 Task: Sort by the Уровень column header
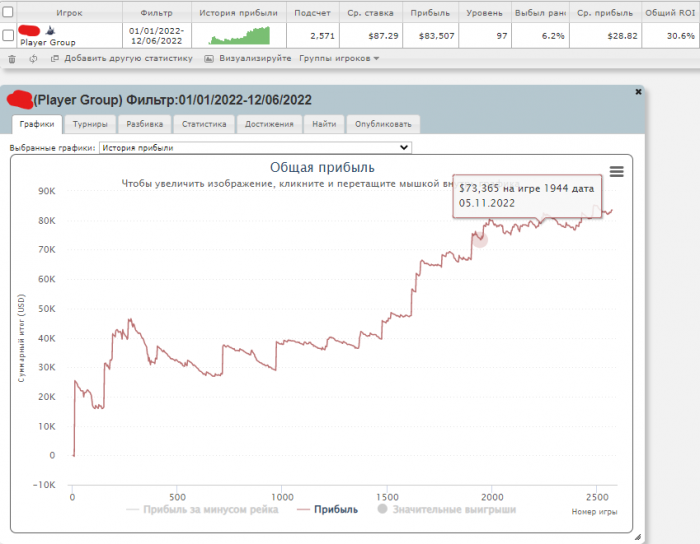coord(485,12)
